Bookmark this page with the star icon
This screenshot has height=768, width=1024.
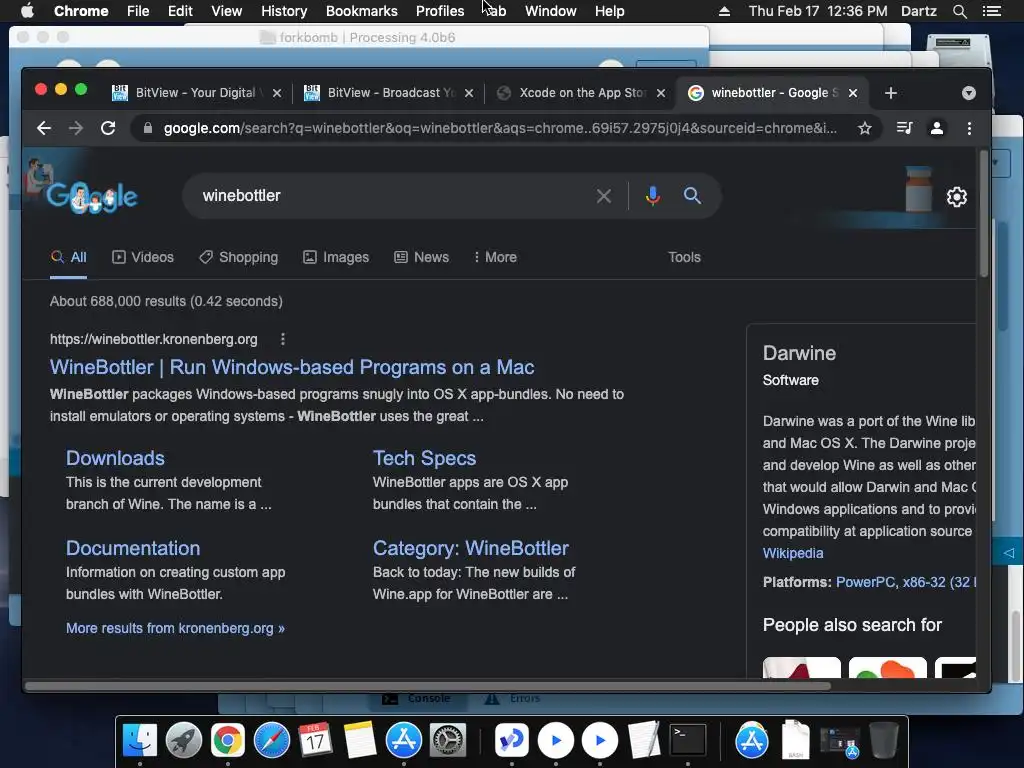[865, 128]
